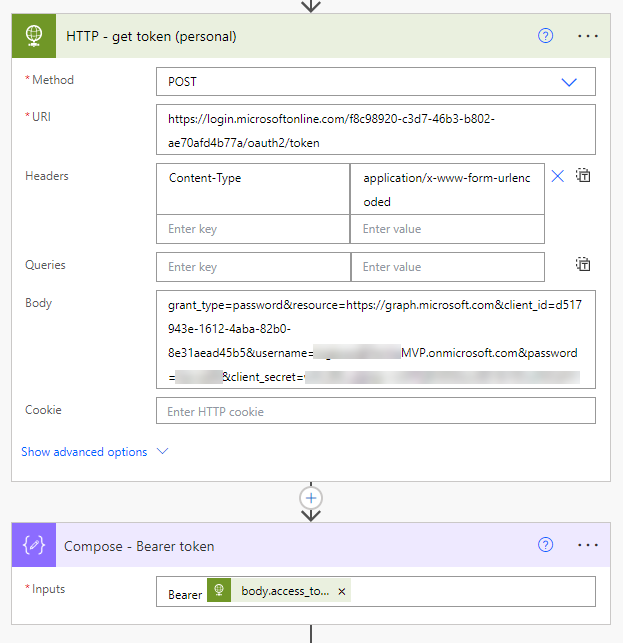Click the URI input field
Viewport: 623px width, 643px height.
click(375, 130)
